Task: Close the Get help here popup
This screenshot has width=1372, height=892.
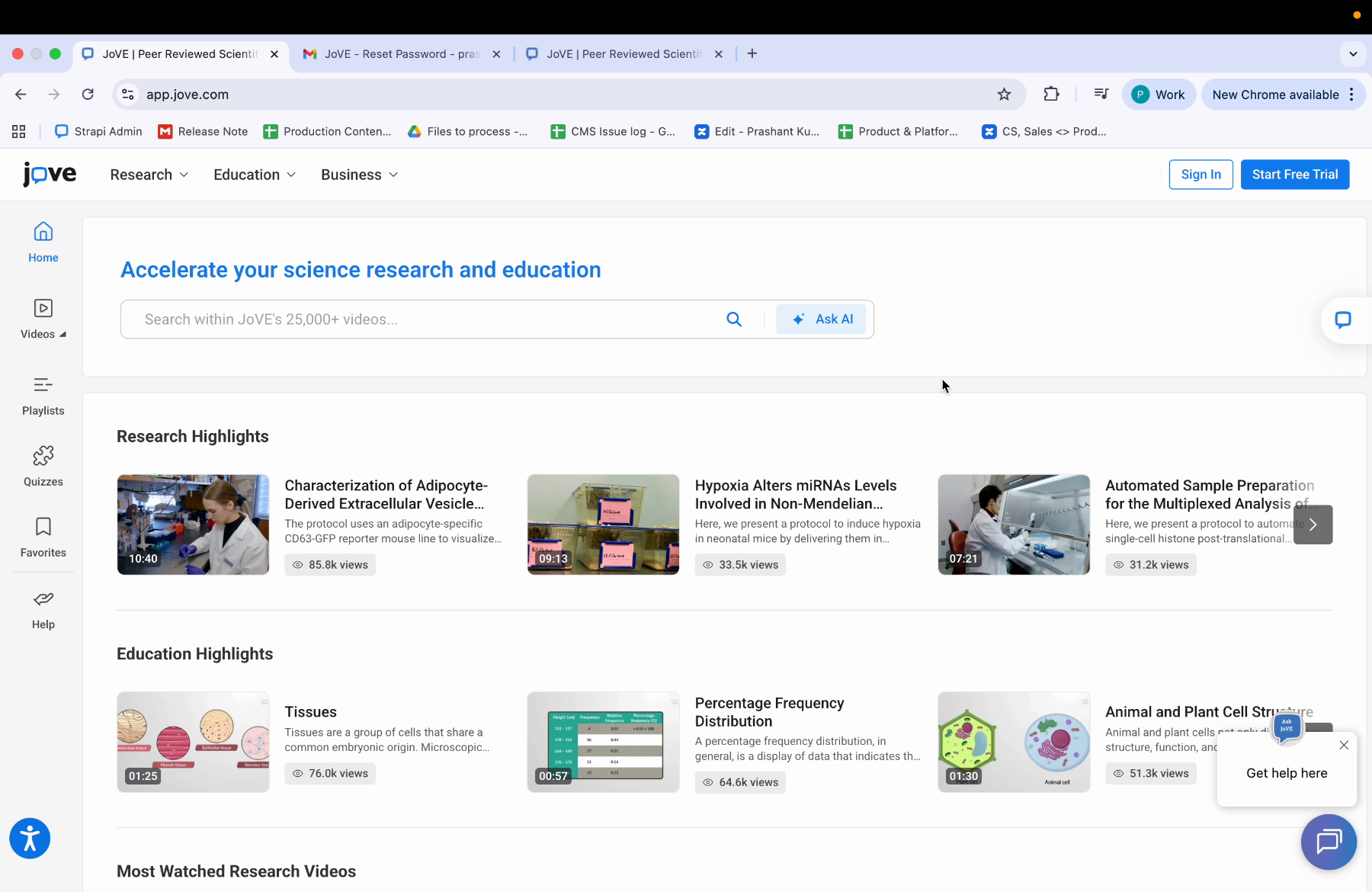Action: click(x=1344, y=745)
